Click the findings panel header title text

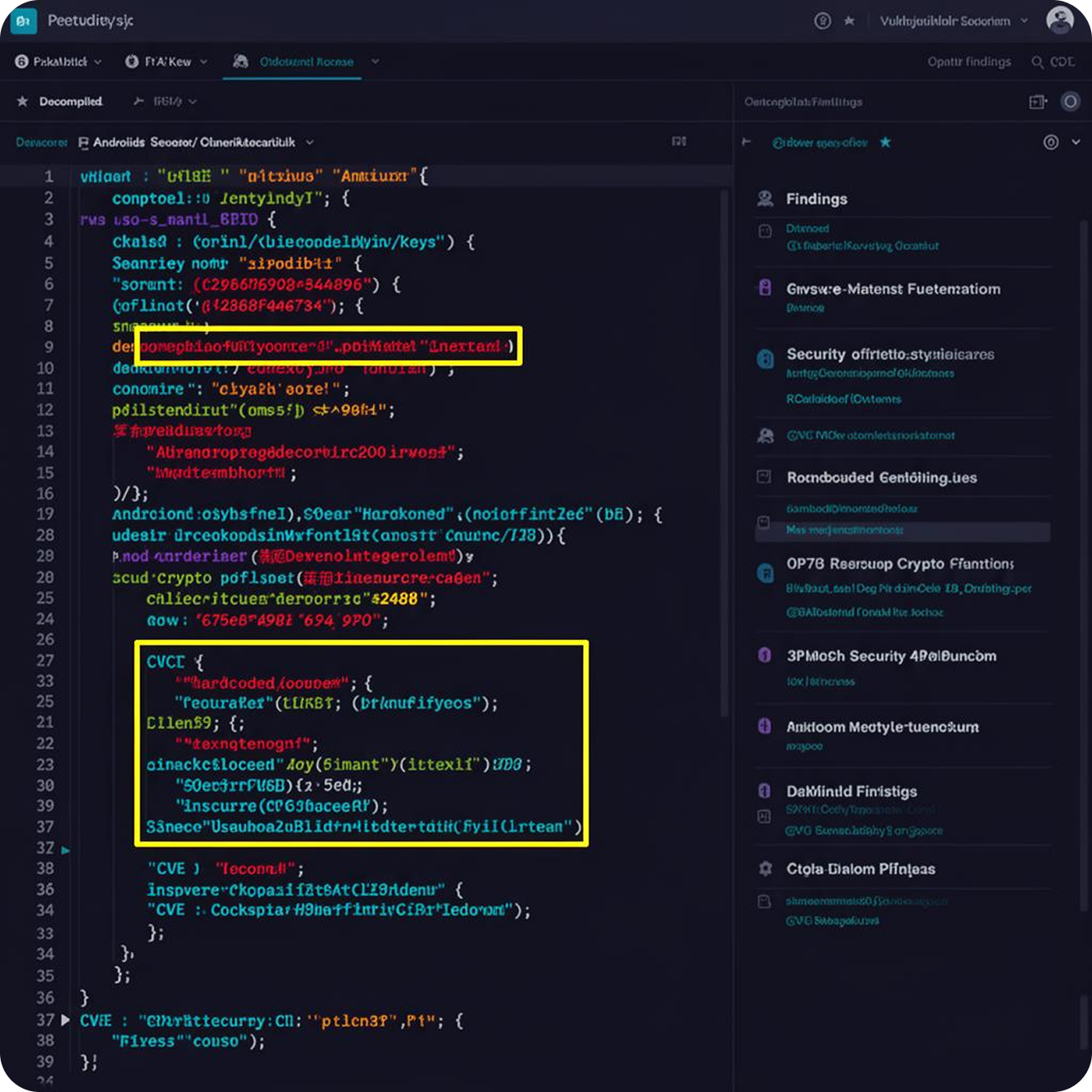(803, 102)
